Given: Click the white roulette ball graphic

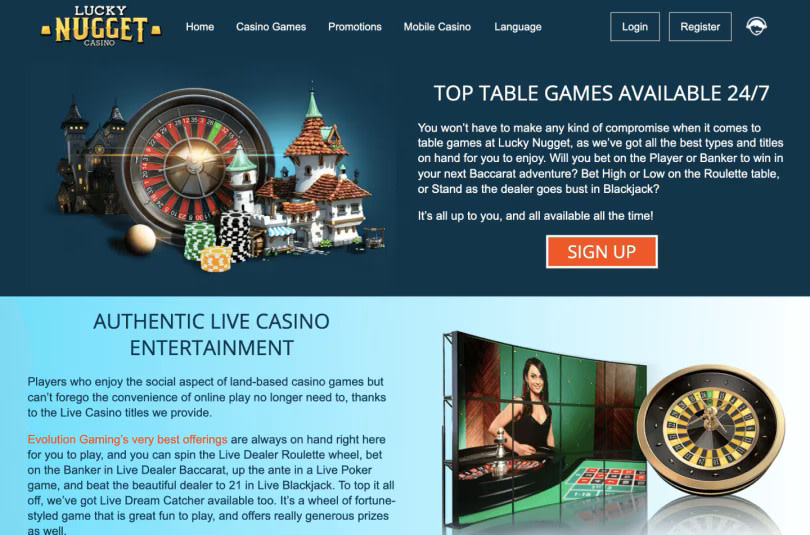Looking at the screenshot, I should click(140, 240).
